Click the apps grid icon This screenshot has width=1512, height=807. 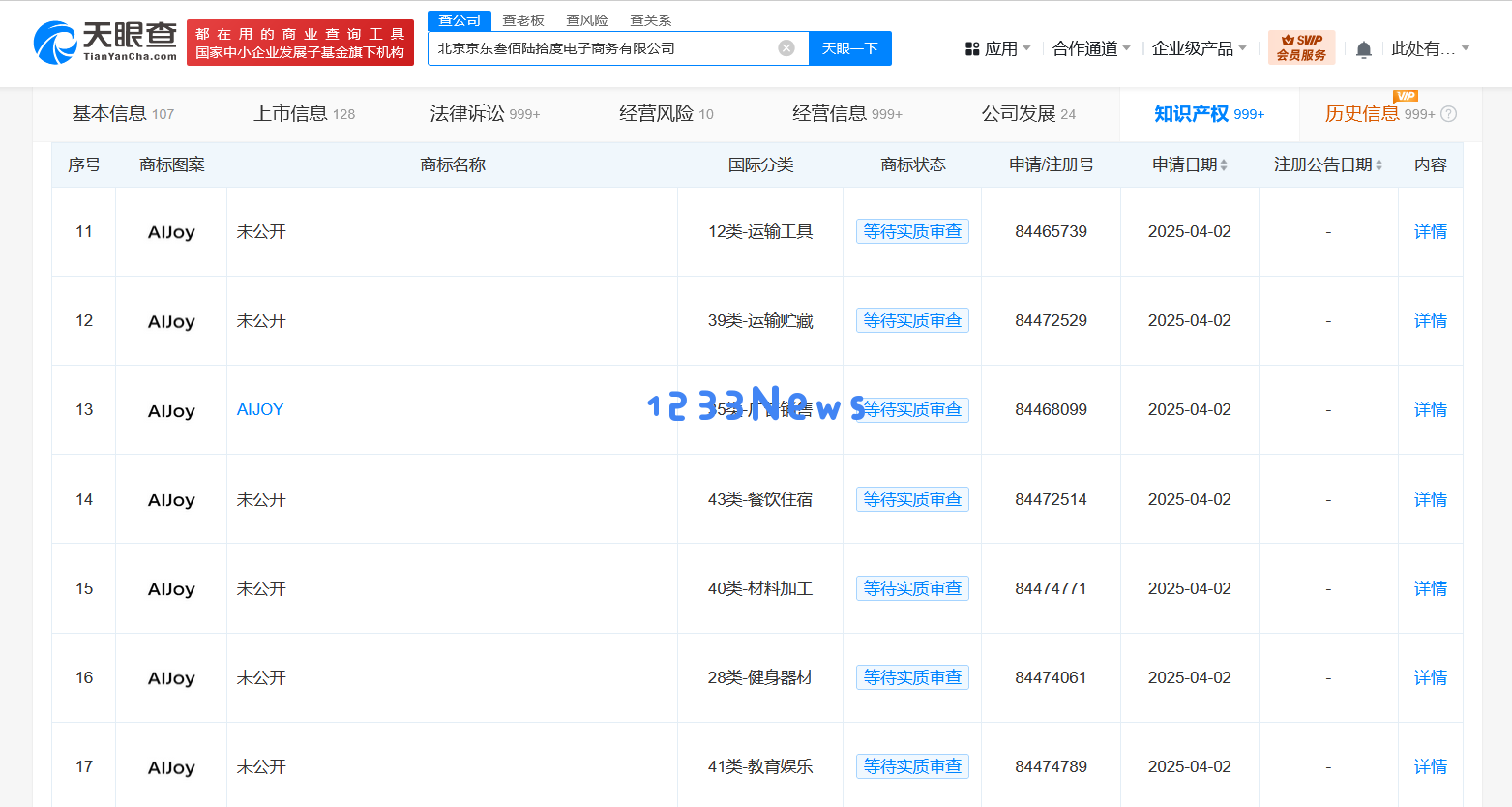(x=972, y=48)
